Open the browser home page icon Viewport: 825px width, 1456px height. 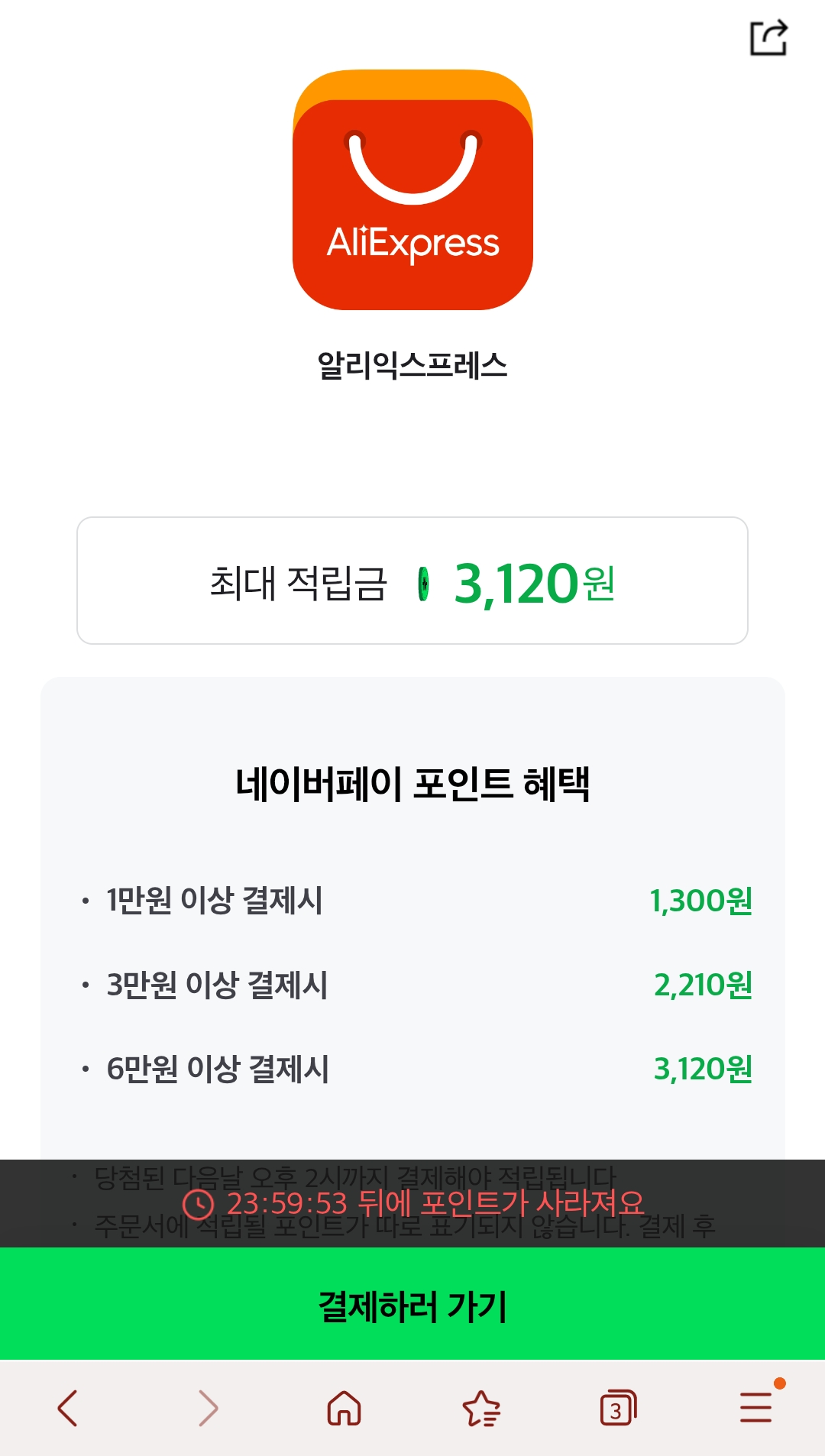[x=344, y=1408]
